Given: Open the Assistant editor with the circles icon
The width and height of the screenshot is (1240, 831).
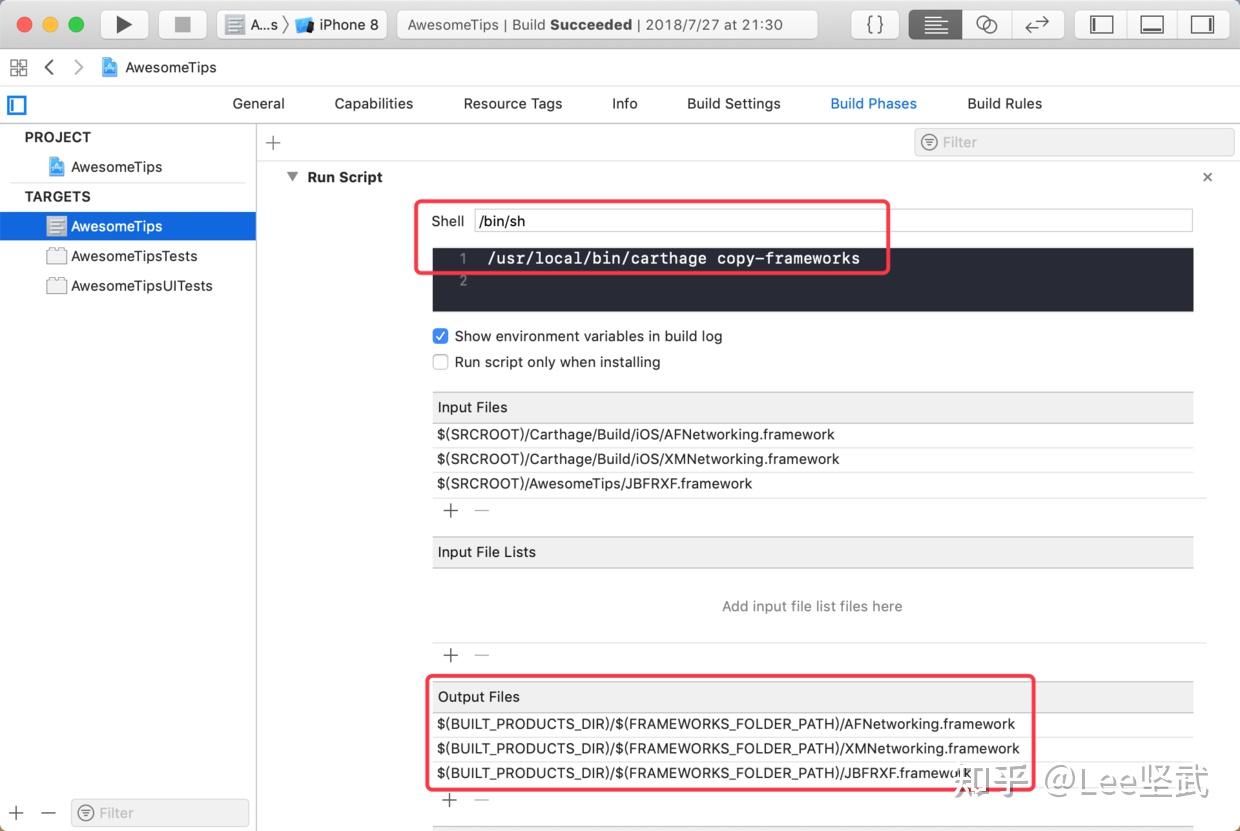Looking at the screenshot, I should click(x=987, y=24).
